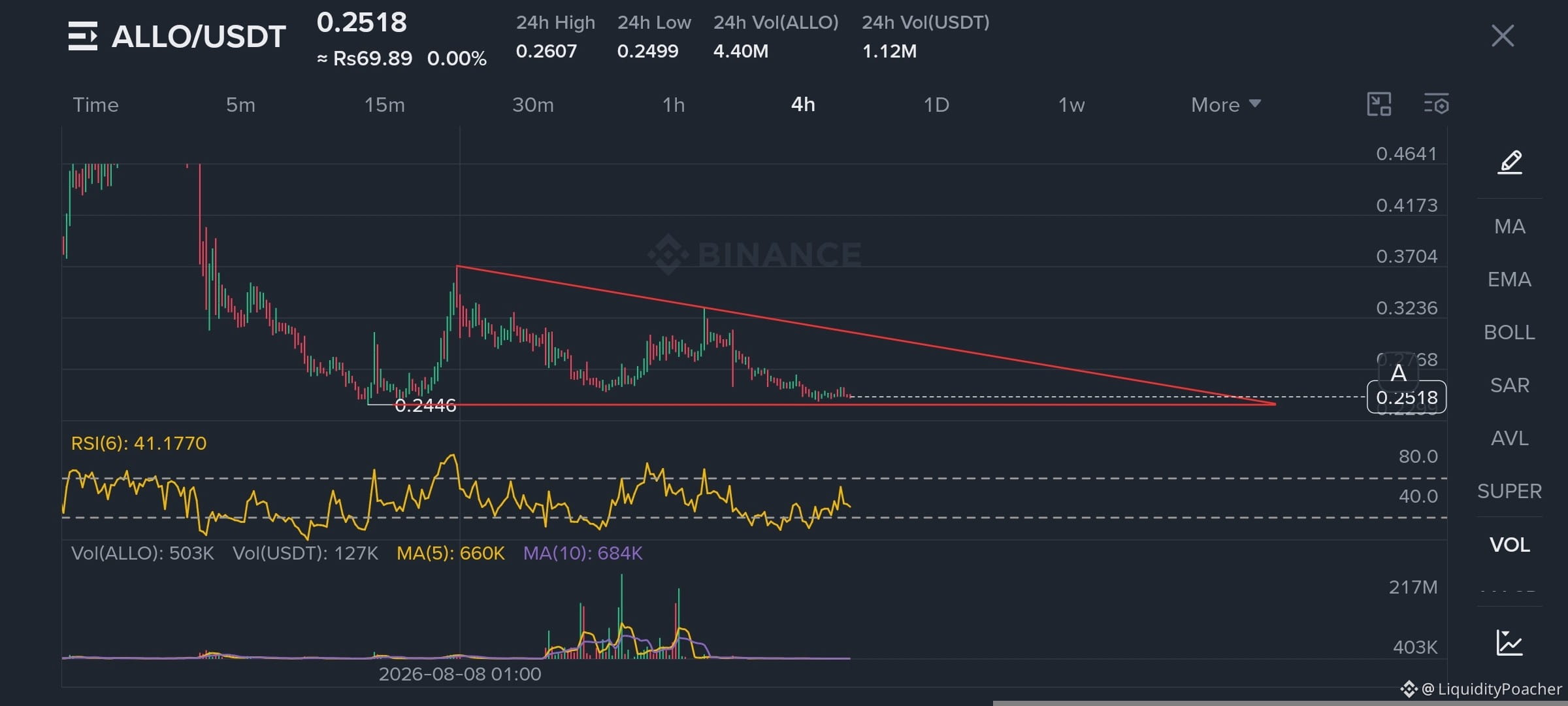Enable the SAR indicator
The width and height of the screenshot is (1568, 706).
(x=1510, y=385)
